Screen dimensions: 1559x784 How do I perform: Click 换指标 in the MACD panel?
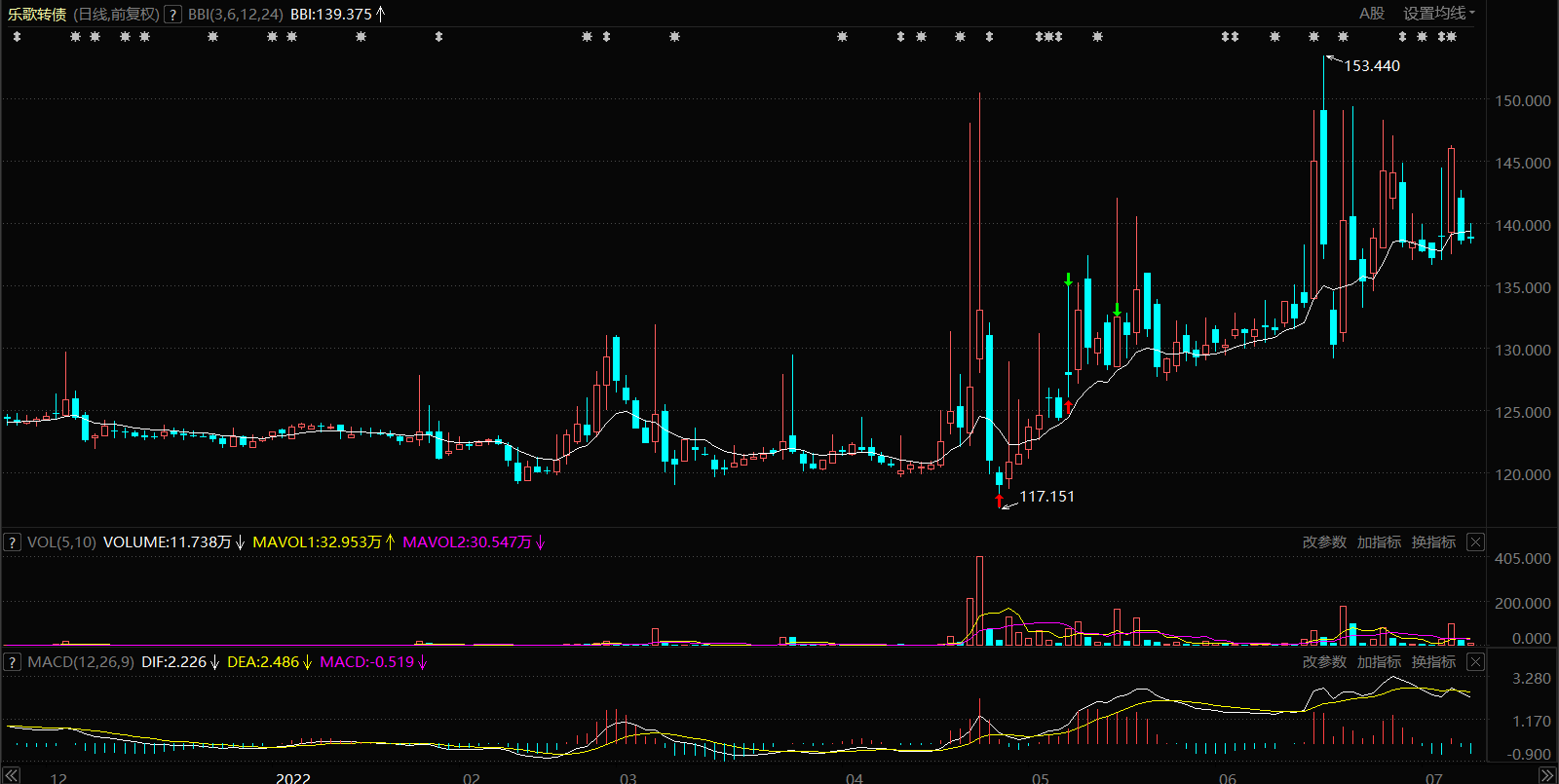[x=1433, y=662]
